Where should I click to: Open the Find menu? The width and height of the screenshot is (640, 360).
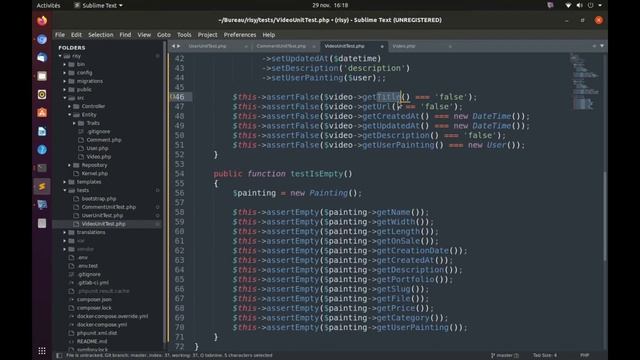[x=125, y=35]
